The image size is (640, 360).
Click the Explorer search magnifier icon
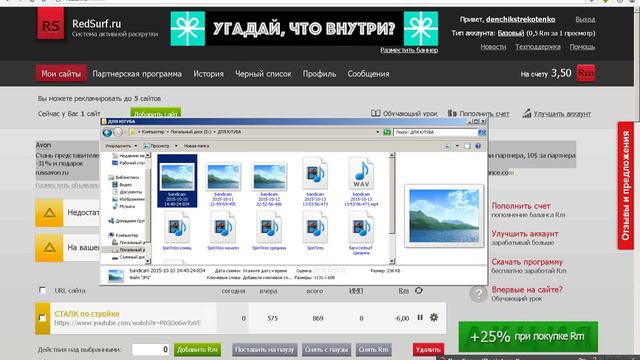coord(482,132)
